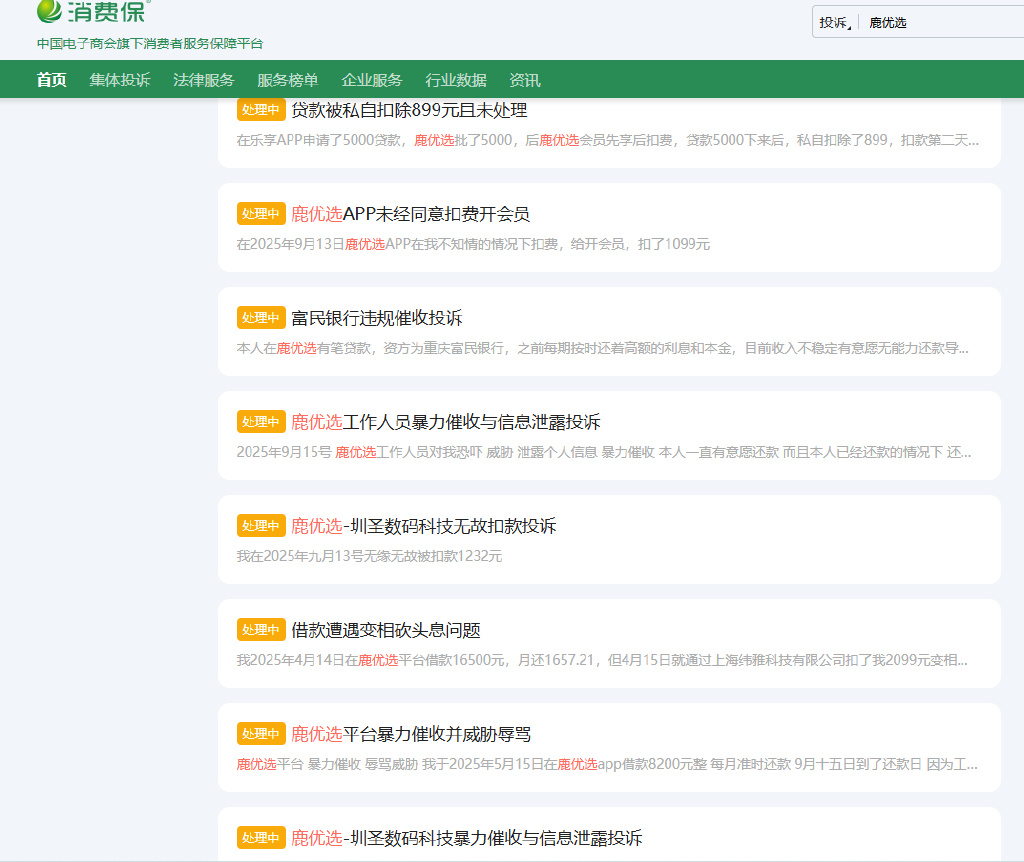Open the 集体投诉 menu item
This screenshot has width=1024, height=862.
(120, 80)
